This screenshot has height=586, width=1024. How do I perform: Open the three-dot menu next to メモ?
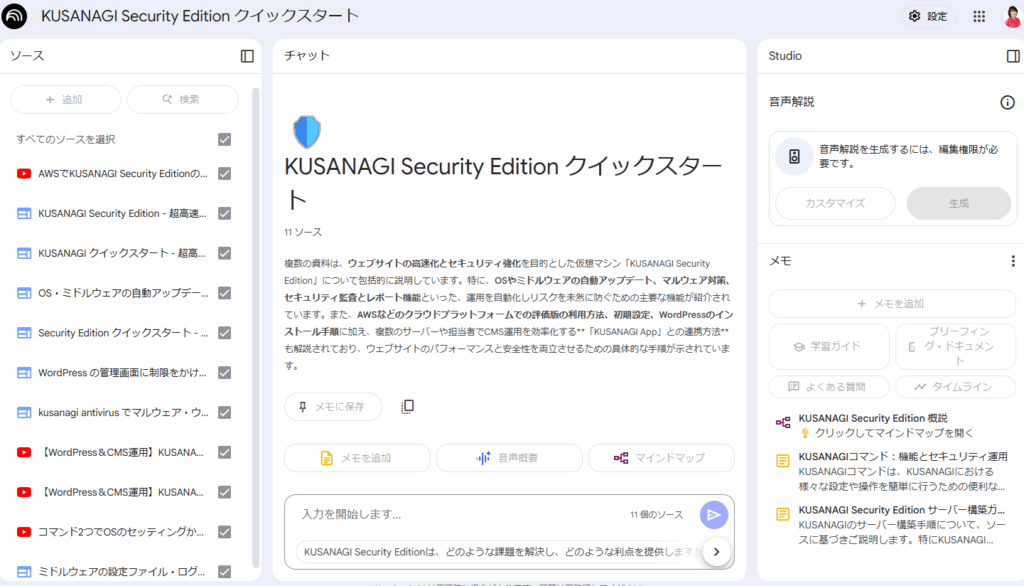[x=1013, y=261]
